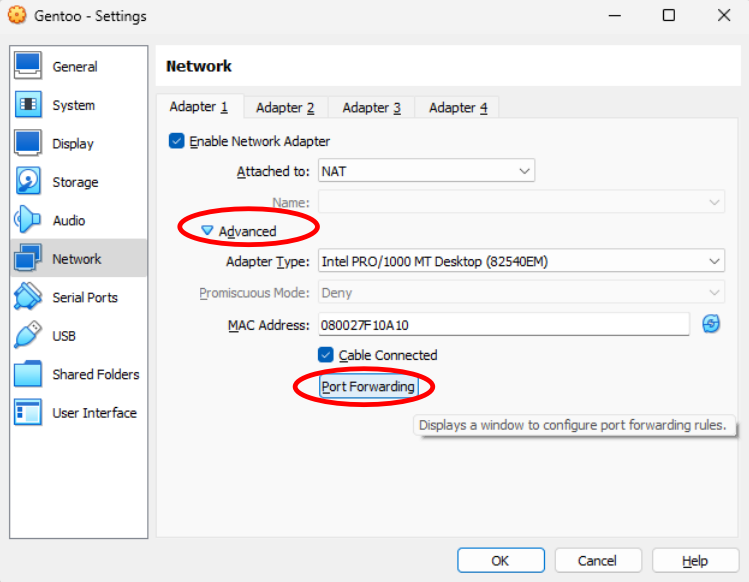Click the System chip icon
Viewport: 749px width, 582px height.
click(28, 104)
